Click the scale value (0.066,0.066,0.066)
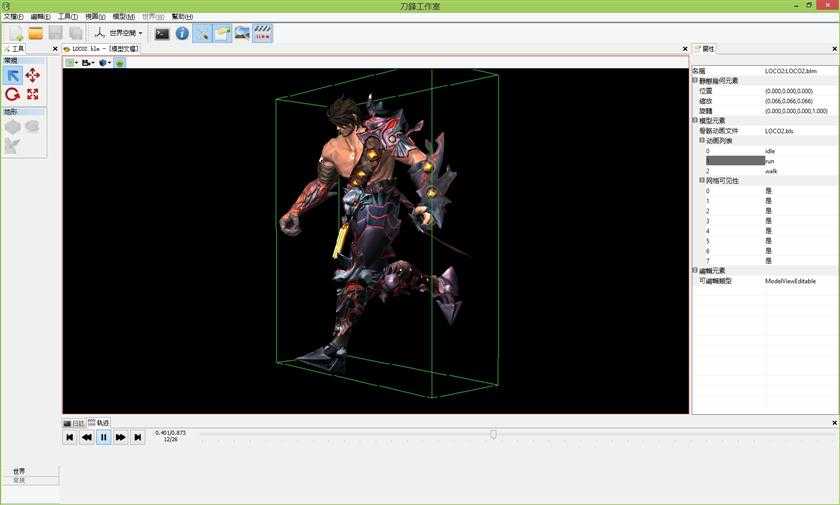The height and width of the screenshot is (505, 840). pos(789,101)
